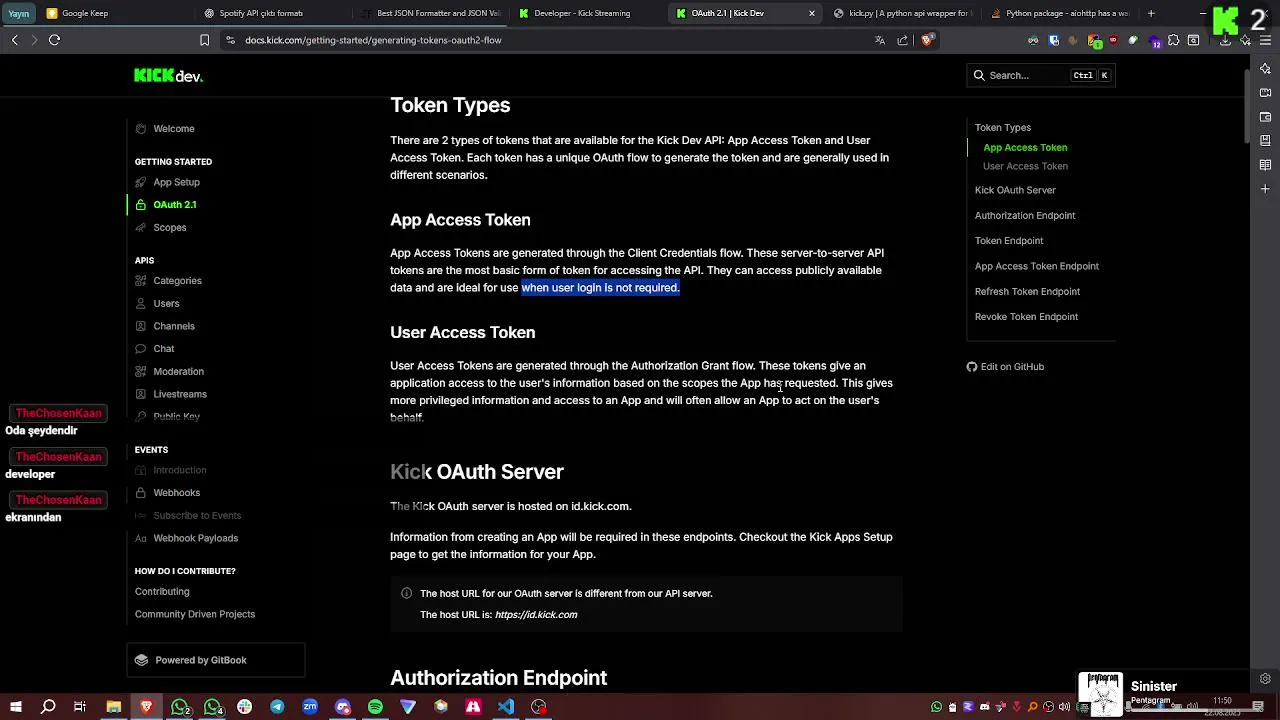The height and width of the screenshot is (720, 1280).
Task: Open browser downloads icon
Action: point(1226,41)
